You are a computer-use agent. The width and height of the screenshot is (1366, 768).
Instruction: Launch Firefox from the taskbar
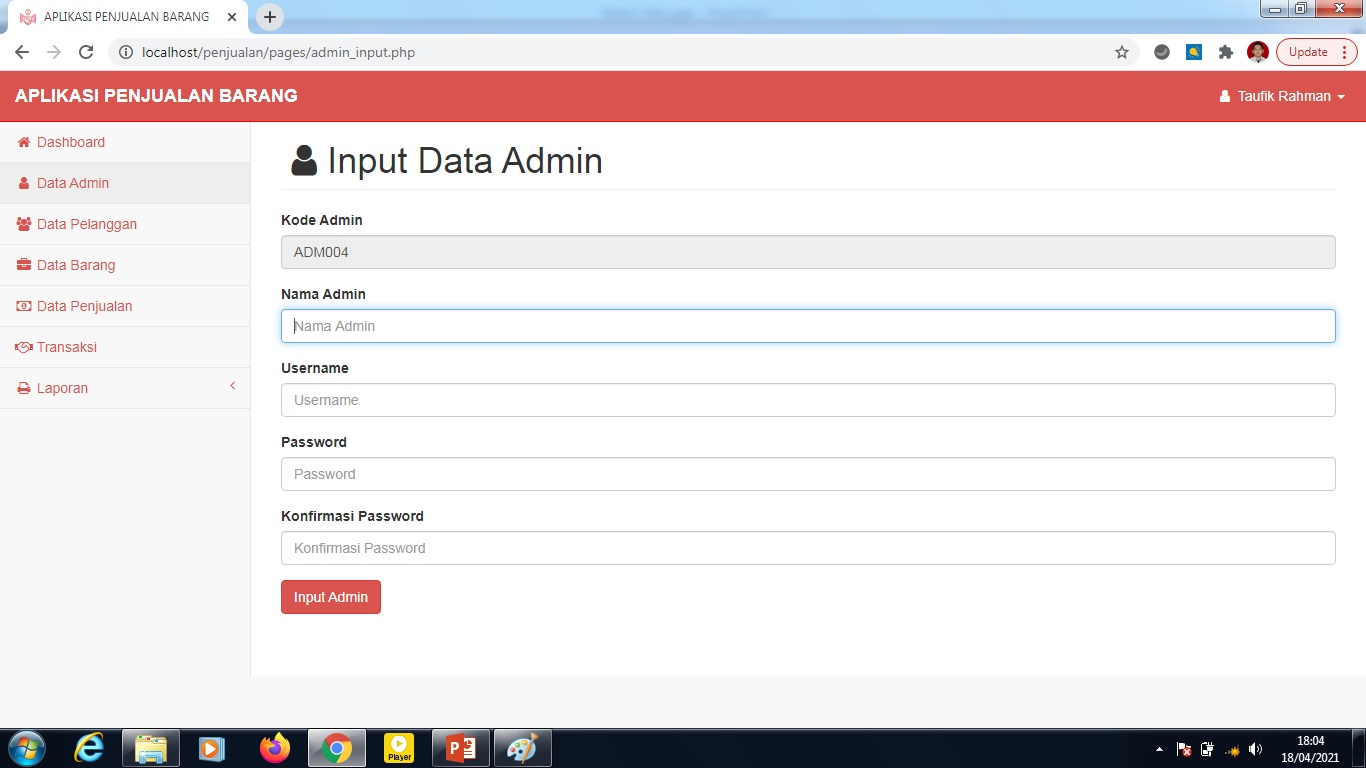coord(275,747)
